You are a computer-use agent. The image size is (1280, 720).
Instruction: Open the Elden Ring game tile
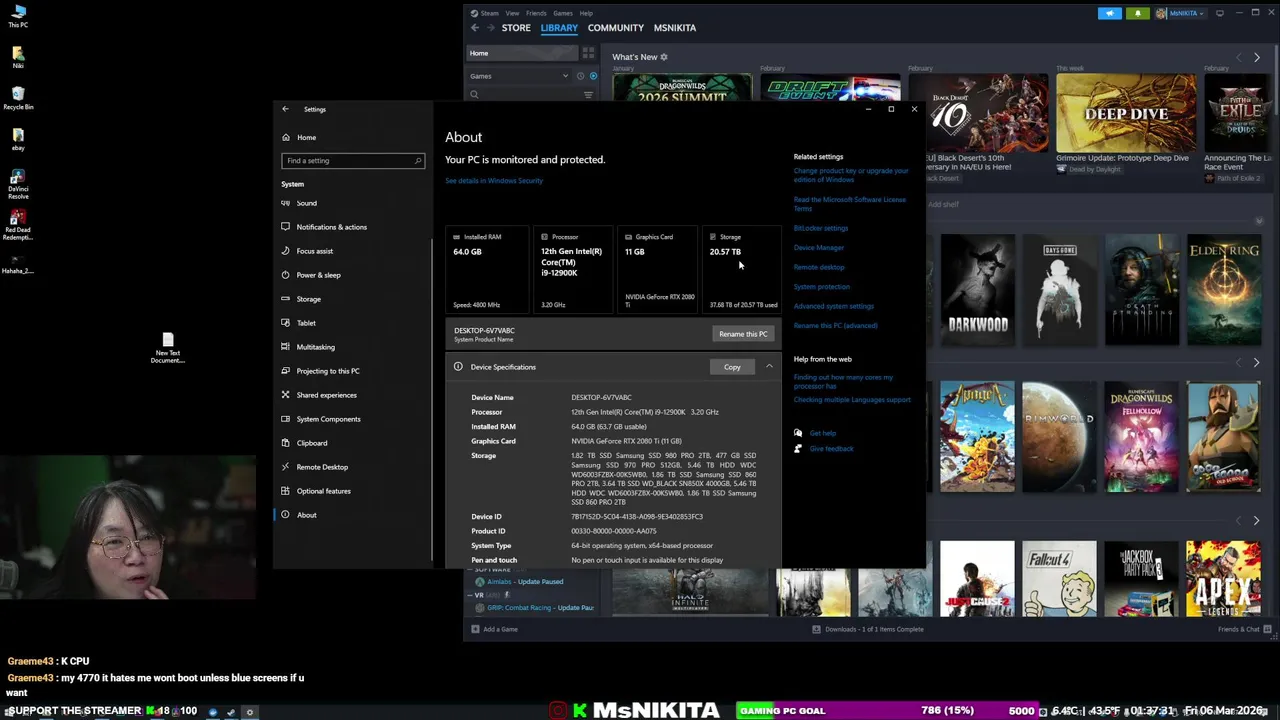(x=1223, y=289)
